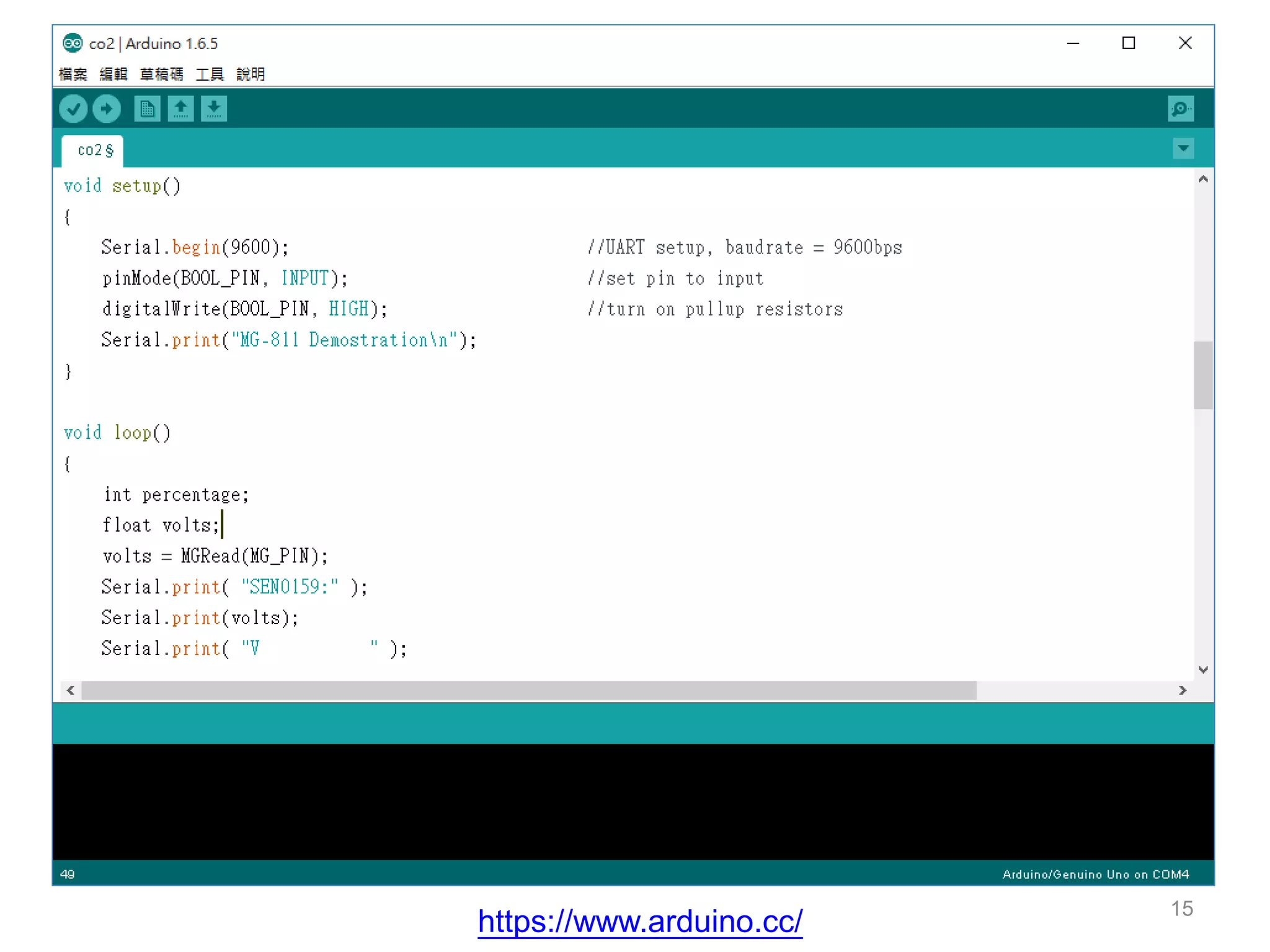Click the 'float volts;' line

[161, 525]
